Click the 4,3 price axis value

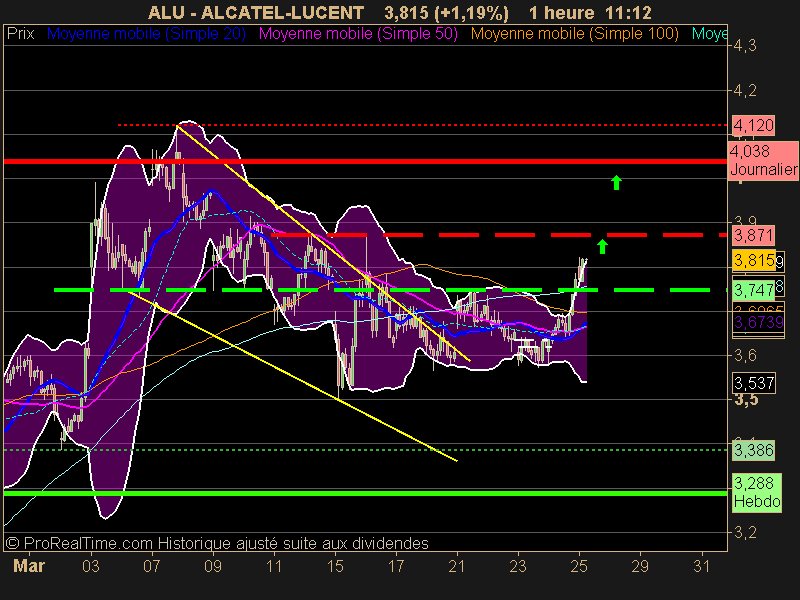point(745,46)
